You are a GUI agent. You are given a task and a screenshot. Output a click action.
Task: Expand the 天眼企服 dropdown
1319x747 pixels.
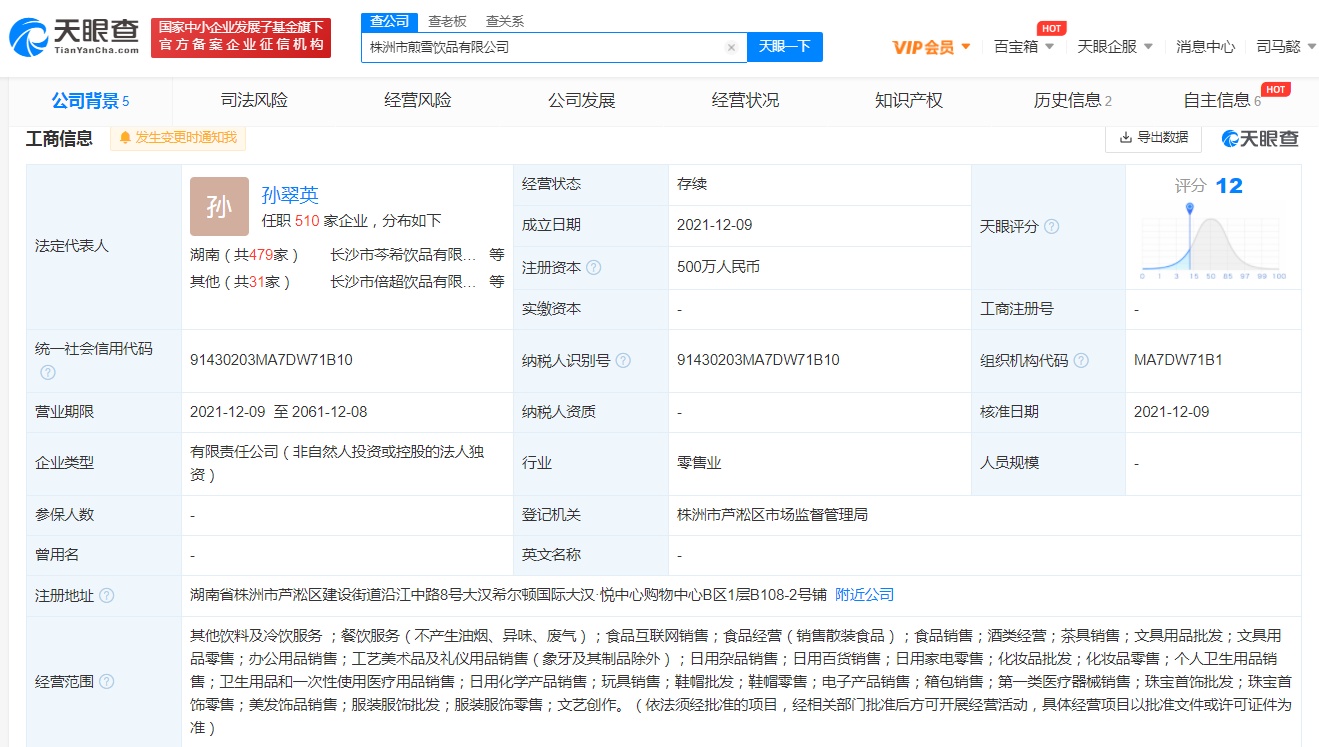coord(1114,47)
